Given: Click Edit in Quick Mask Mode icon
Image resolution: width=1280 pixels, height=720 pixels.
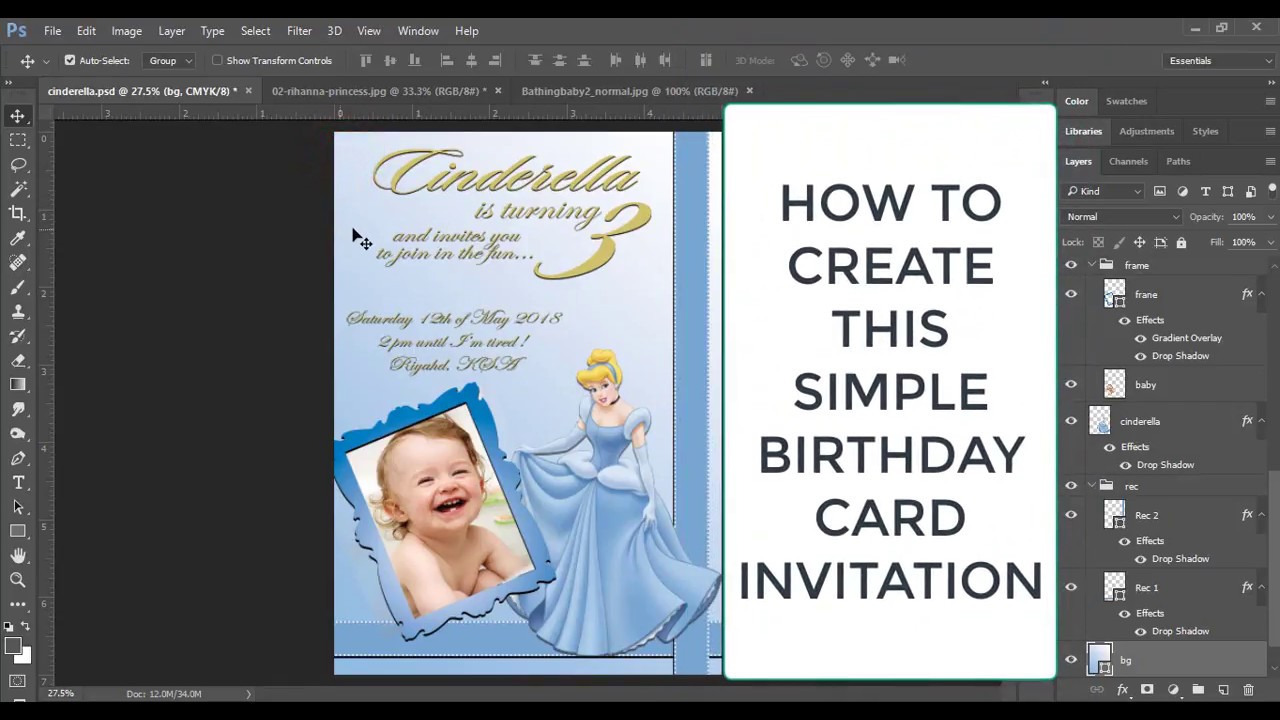Looking at the screenshot, I should tap(18, 681).
